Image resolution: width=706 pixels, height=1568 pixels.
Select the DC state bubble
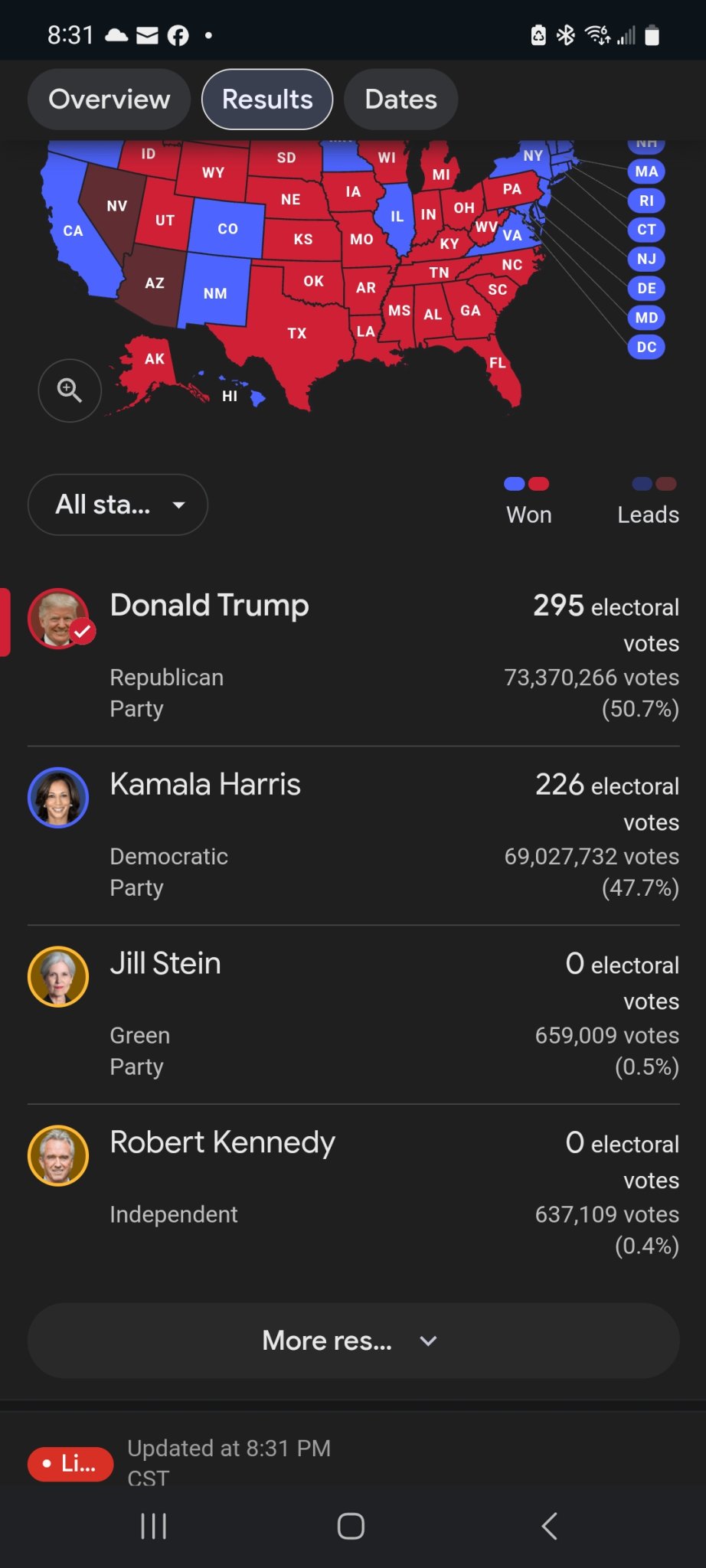click(646, 347)
